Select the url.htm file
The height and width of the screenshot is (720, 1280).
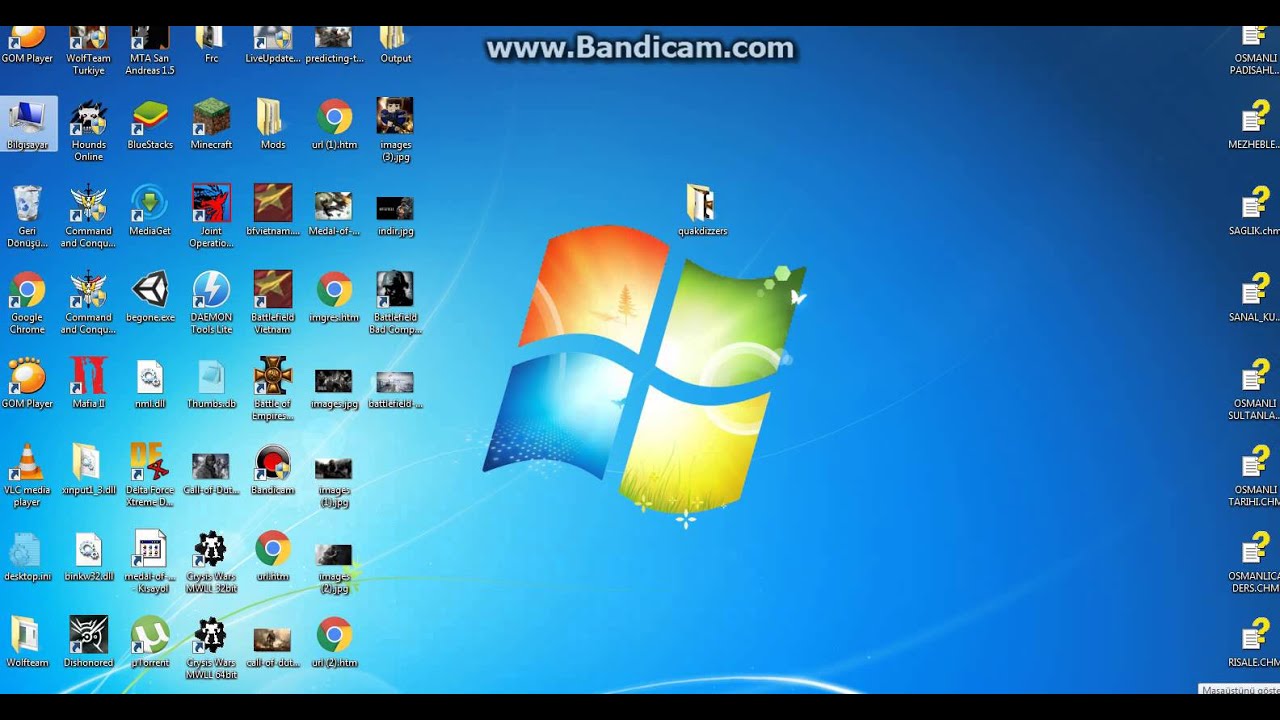[x=273, y=556]
